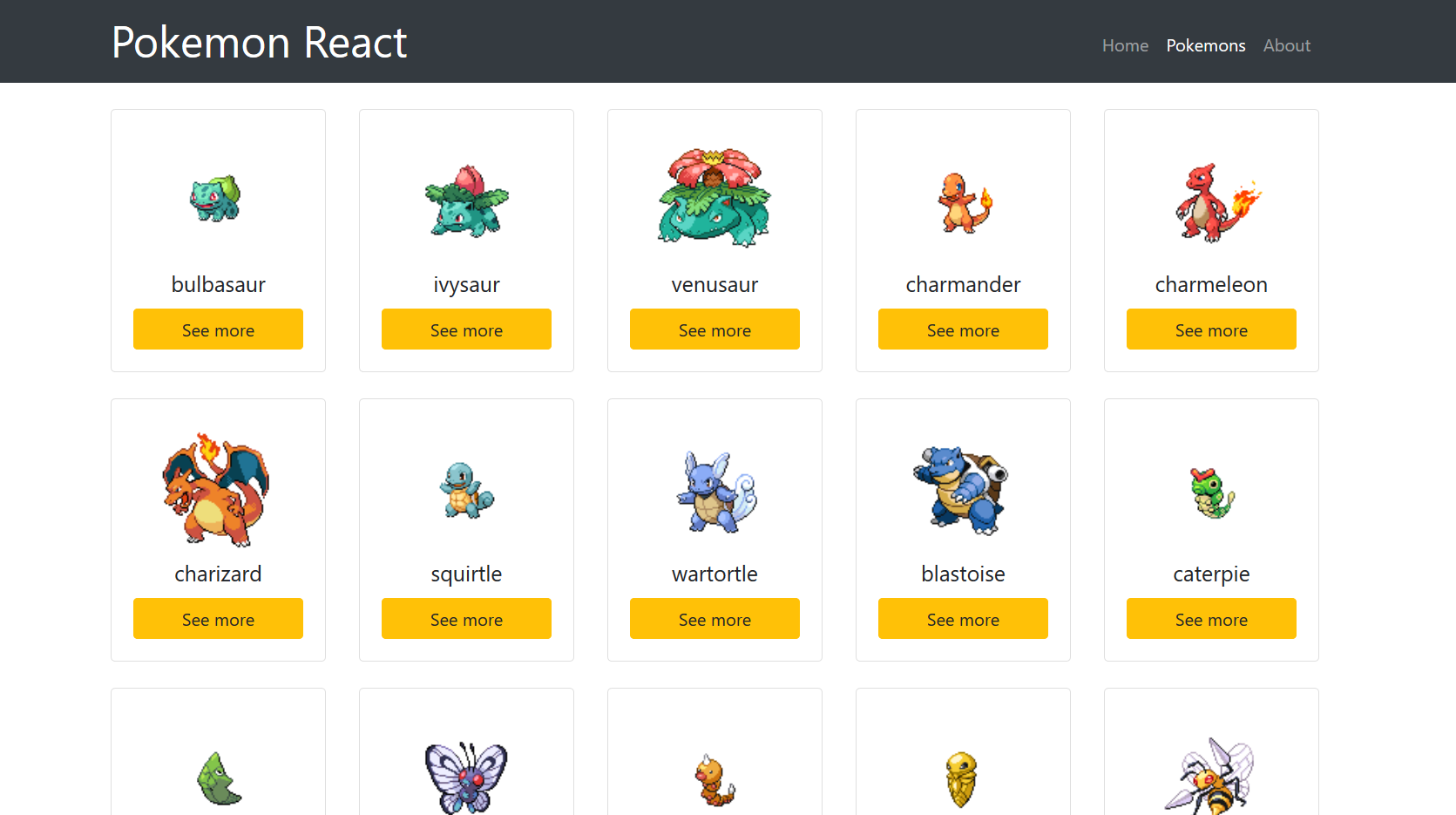The height and width of the screenshot is (815, 1456).
Task: Click the weedle sprite image
Action: [x=714, y=780]
